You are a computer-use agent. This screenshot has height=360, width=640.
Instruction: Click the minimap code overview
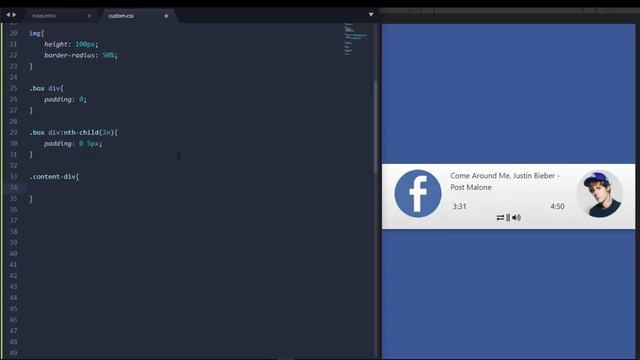[355, 39]
